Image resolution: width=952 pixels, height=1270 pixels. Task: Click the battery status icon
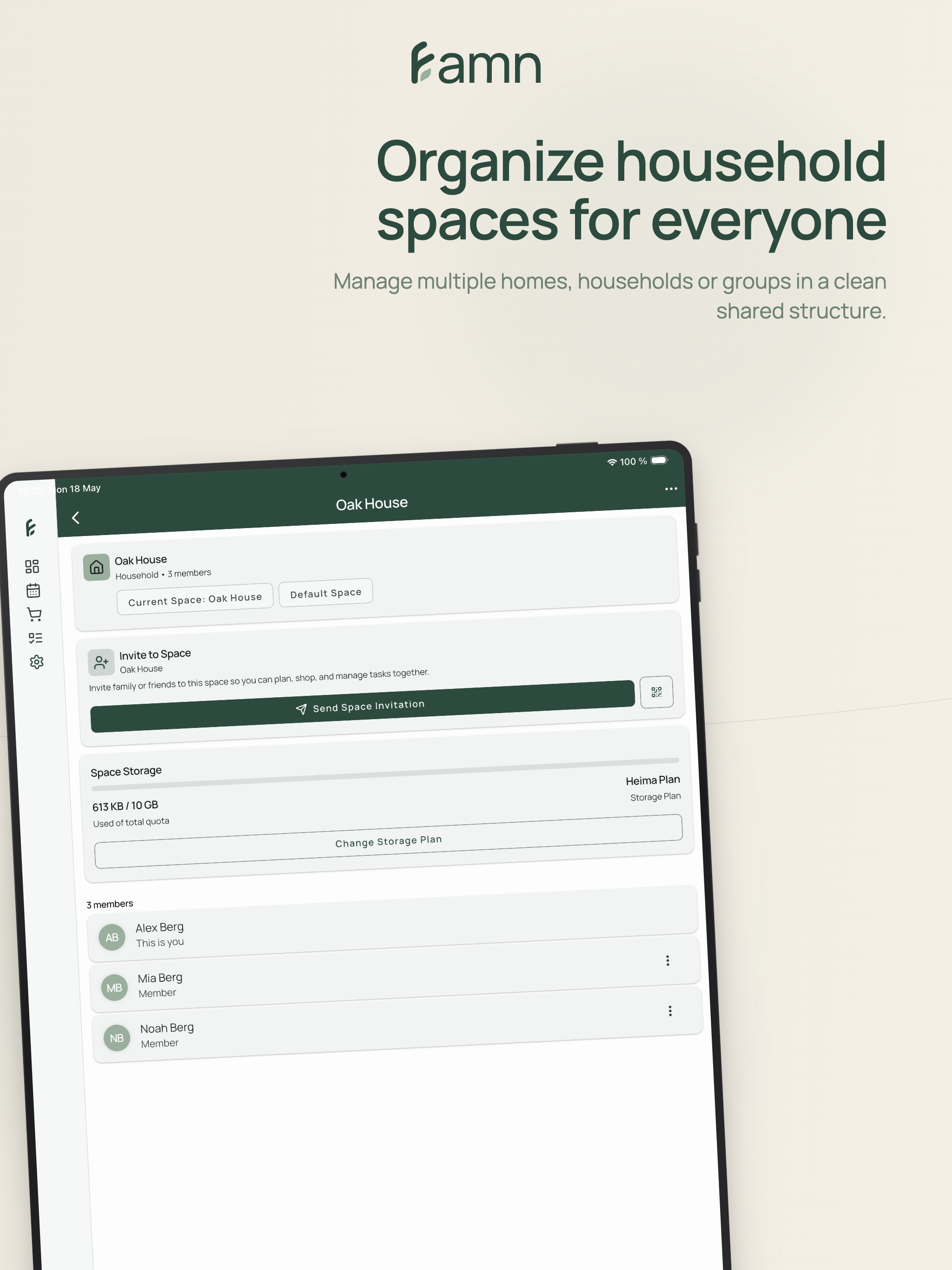pos(659,460)
